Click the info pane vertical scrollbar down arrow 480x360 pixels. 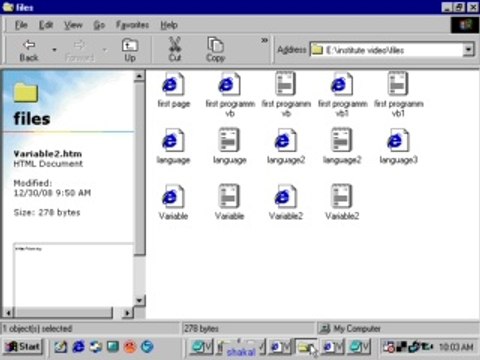(x=139, y=300)
